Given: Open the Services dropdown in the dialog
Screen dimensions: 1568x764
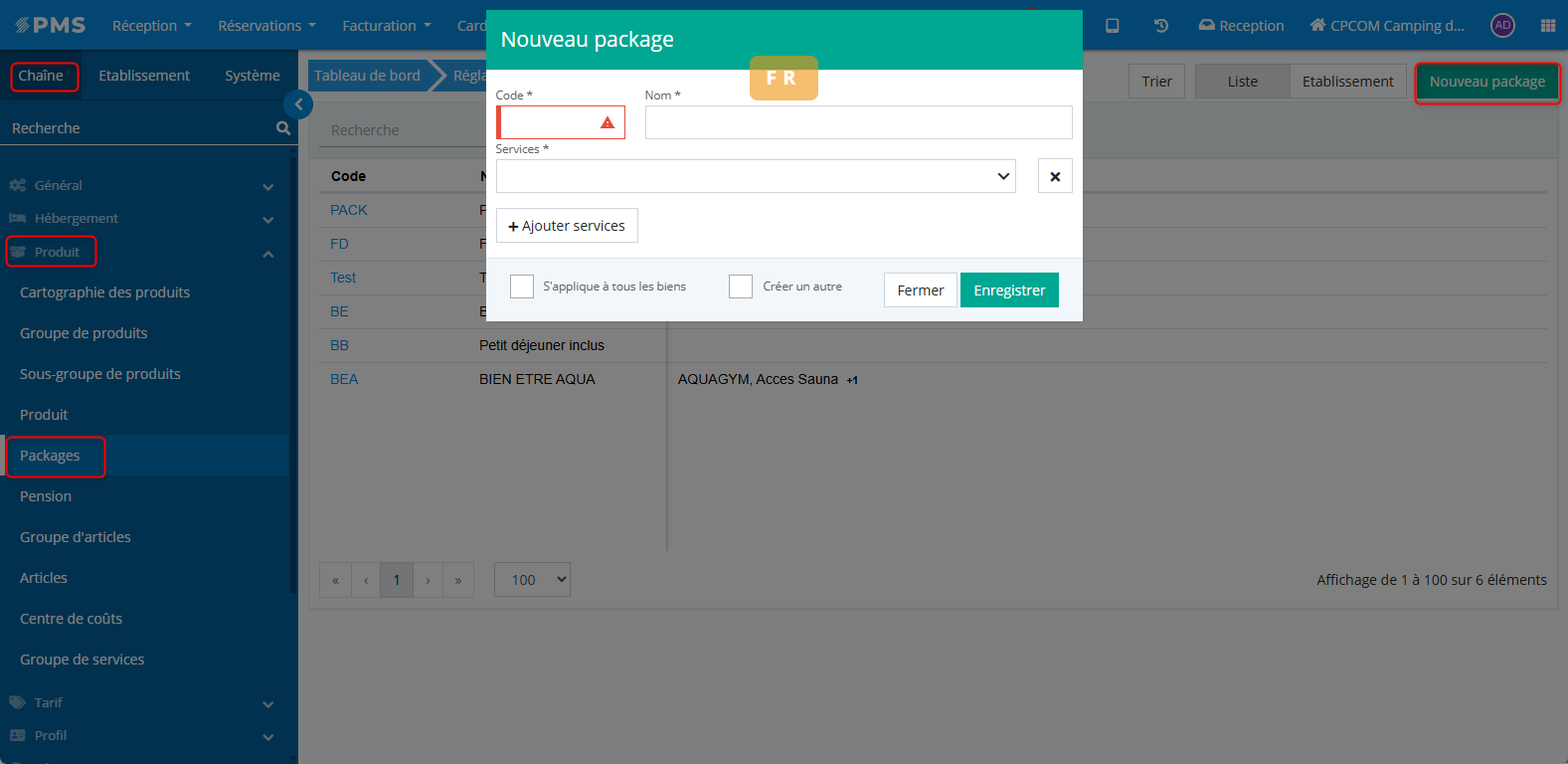Looking at the screenshot, I should click(756, 176).
